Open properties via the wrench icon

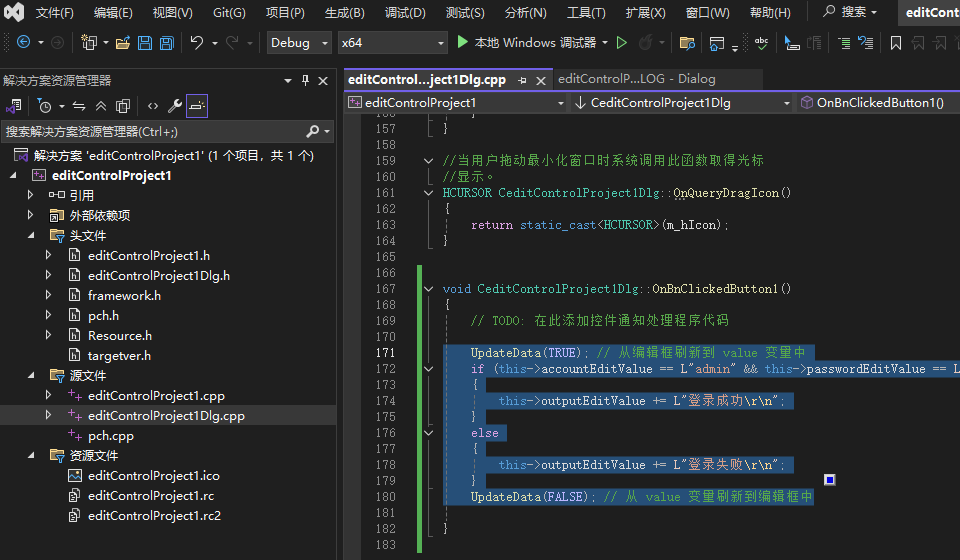[x=174, y=106]
